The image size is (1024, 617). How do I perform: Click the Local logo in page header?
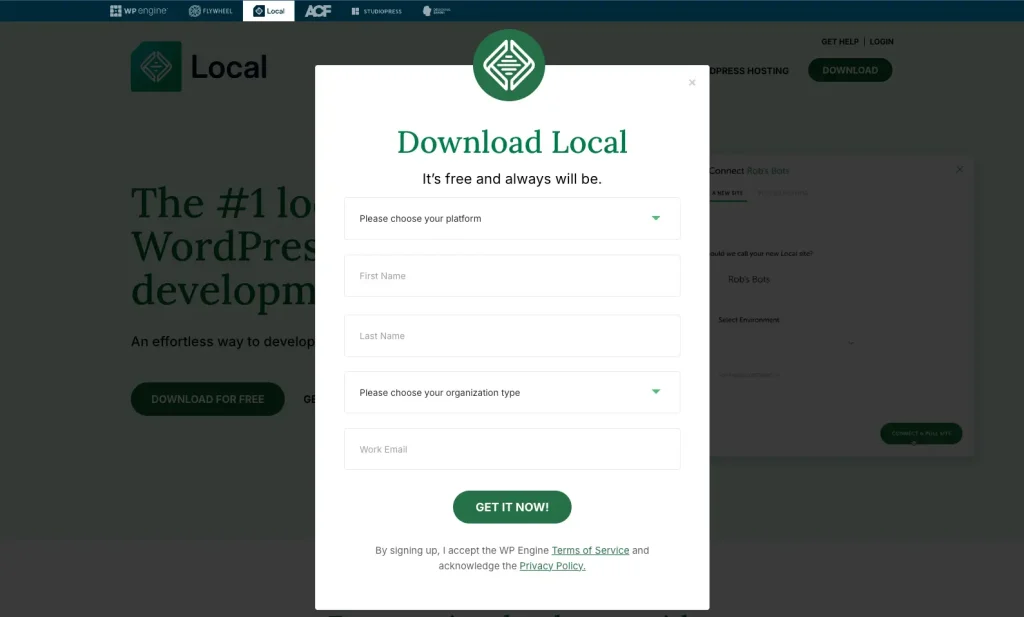(199, 67)
